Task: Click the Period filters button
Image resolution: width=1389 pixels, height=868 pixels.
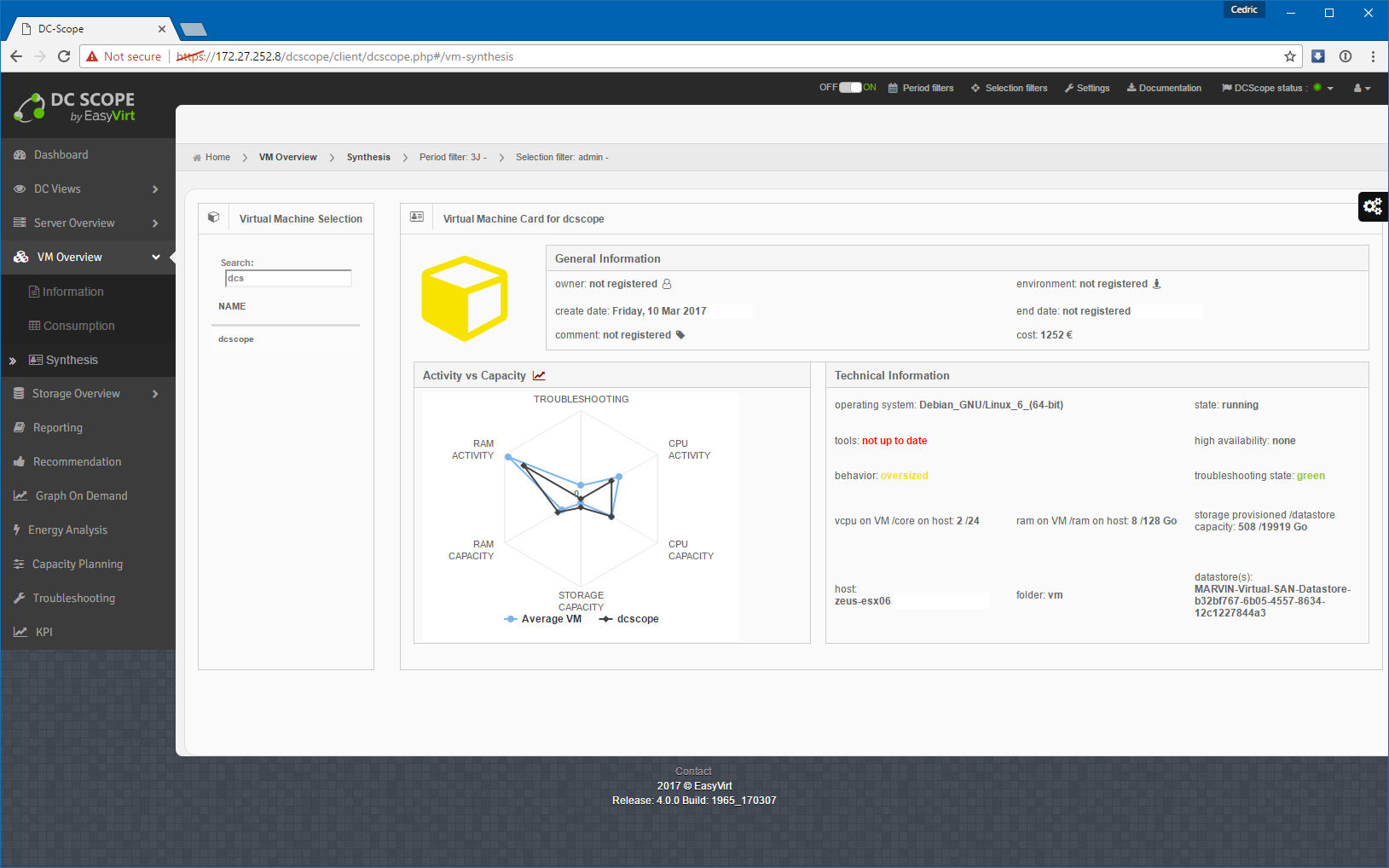Action: pyautogui.click(x=921, y=88)
